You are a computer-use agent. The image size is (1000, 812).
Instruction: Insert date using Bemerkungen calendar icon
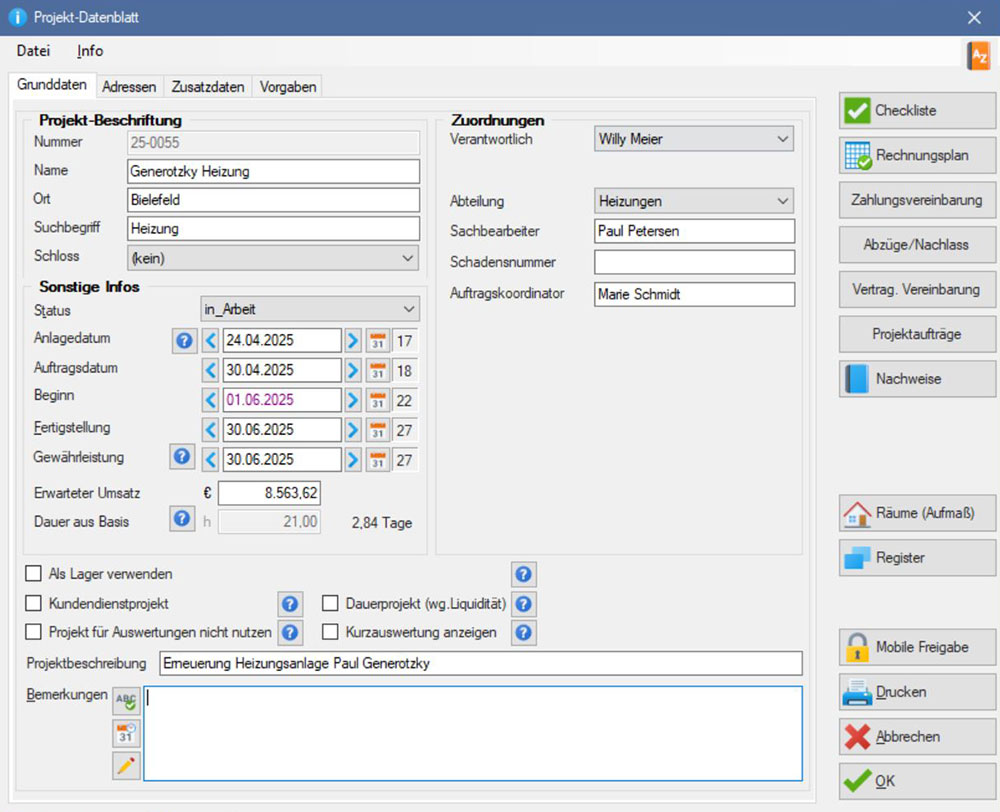(126, 734)
